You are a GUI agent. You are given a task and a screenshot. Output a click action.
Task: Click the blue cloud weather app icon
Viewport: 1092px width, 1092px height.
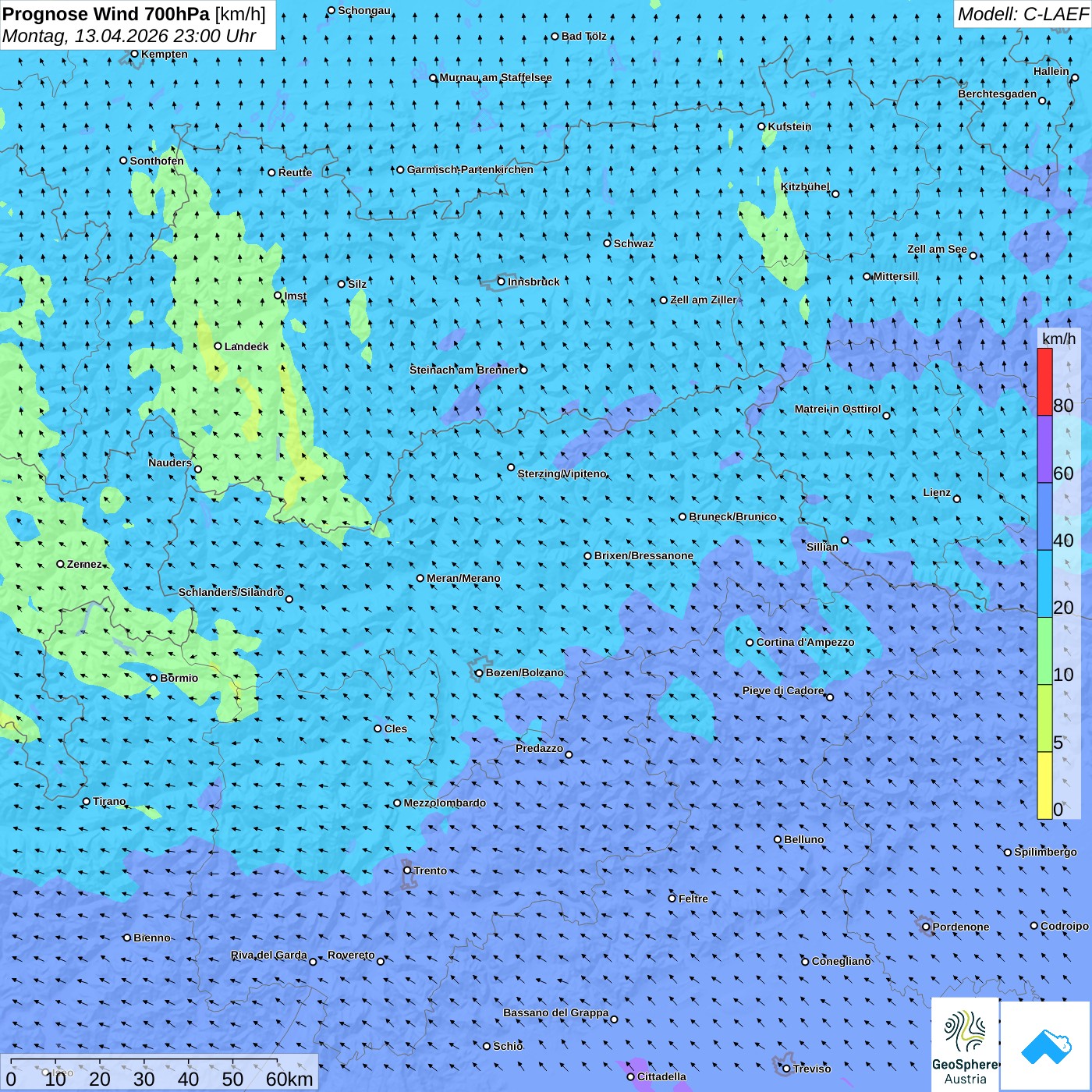coord(1046,1046)
